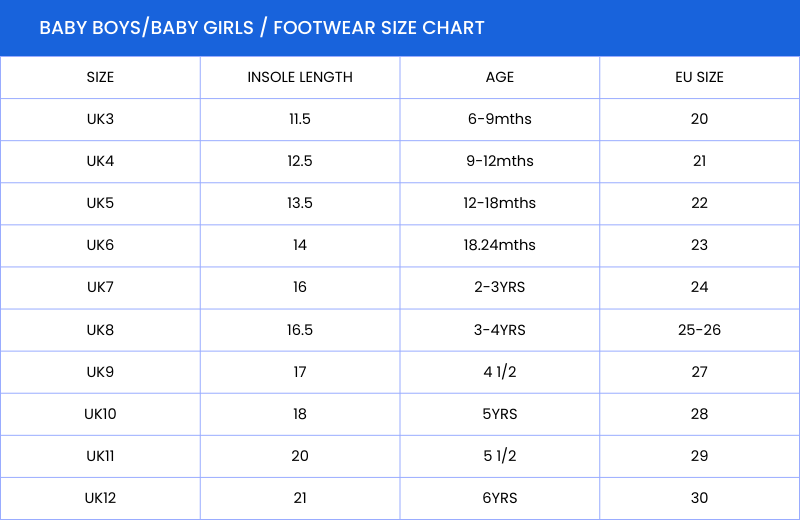Select the UK6 size cell
The height and width of the screenshot is (520, 800).
[100, 245]
